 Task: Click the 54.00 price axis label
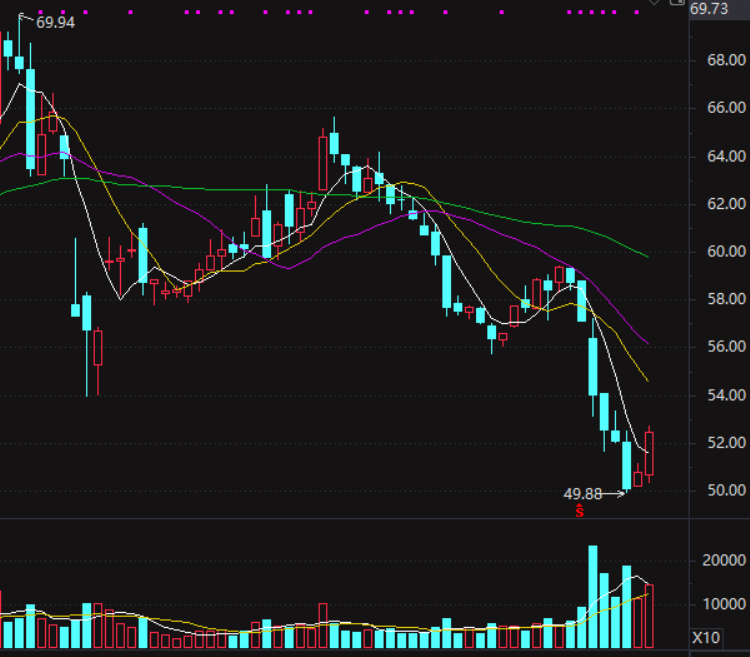pyautogui.click(x=726, y=395)
